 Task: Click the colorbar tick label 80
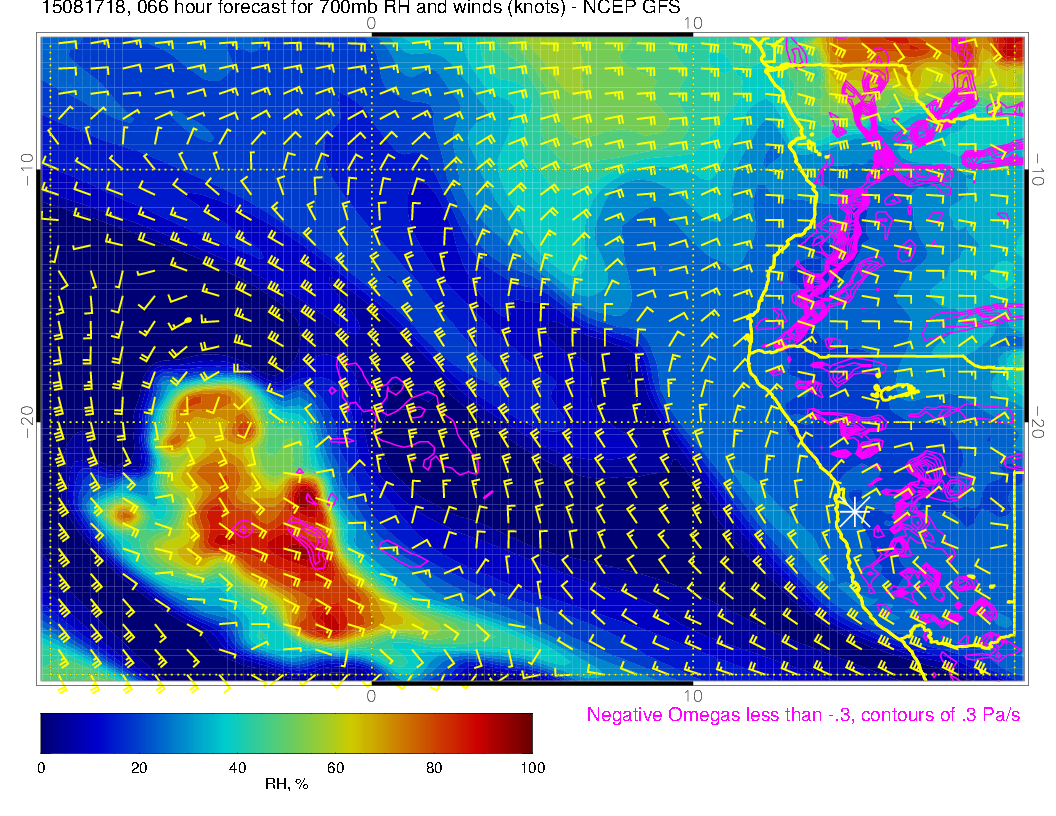point(434,768)
